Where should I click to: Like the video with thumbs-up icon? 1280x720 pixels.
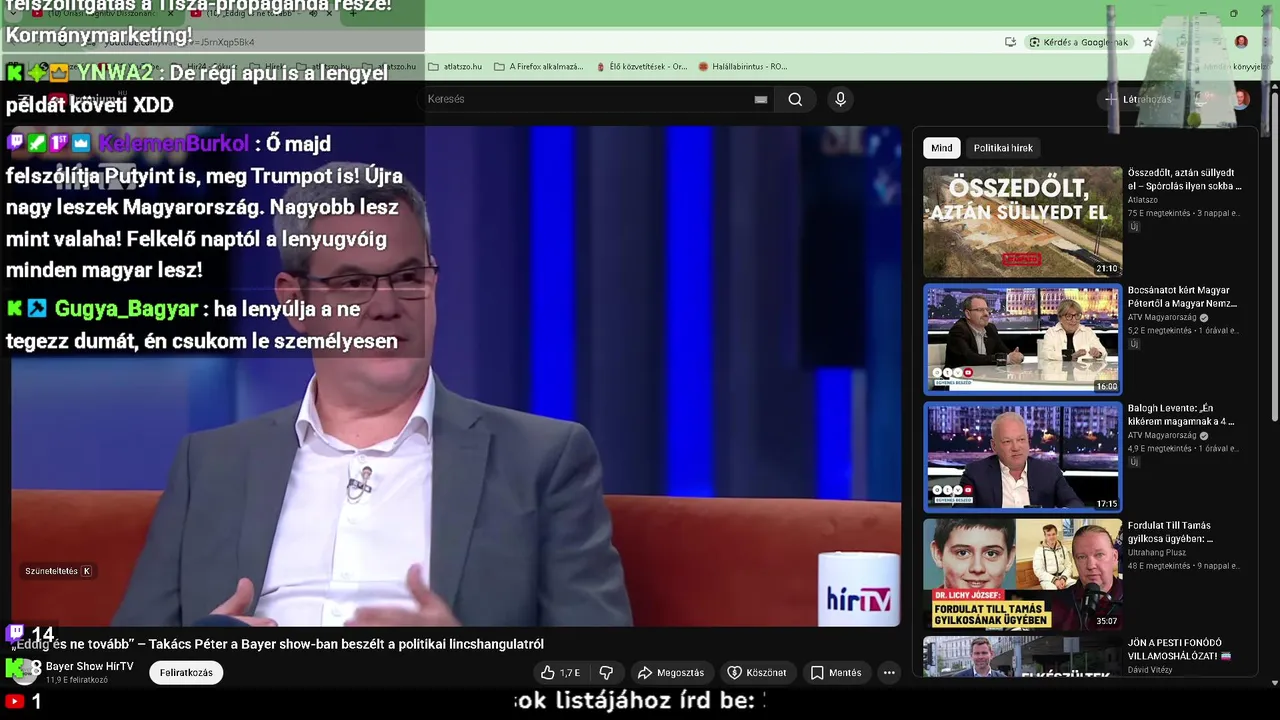click(x=559, y=673)
